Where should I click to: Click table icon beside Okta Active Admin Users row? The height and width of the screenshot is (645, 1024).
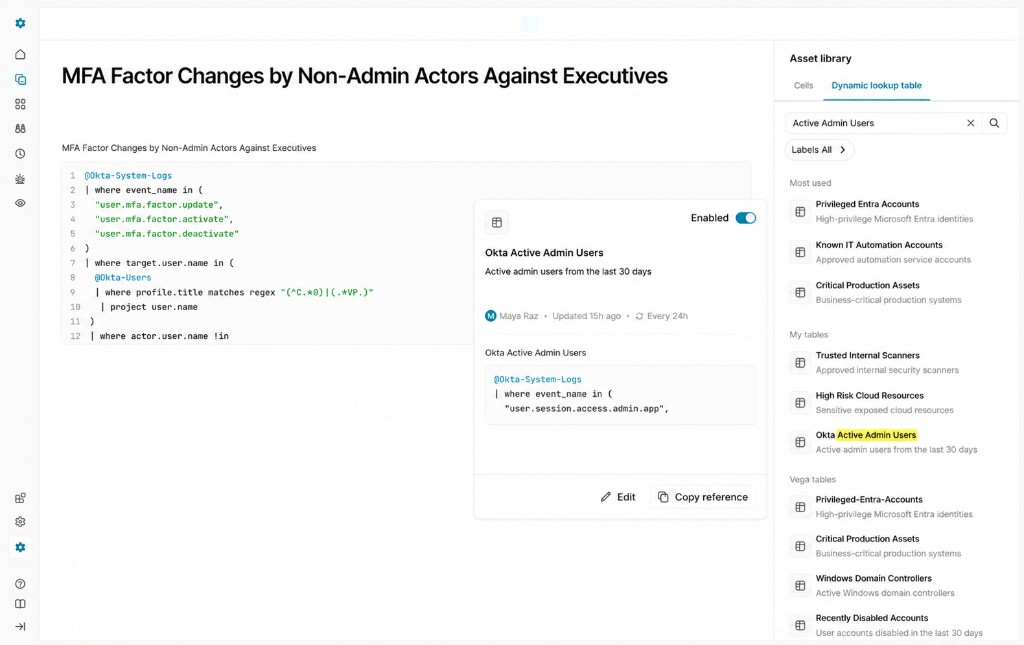coord(800,442)
